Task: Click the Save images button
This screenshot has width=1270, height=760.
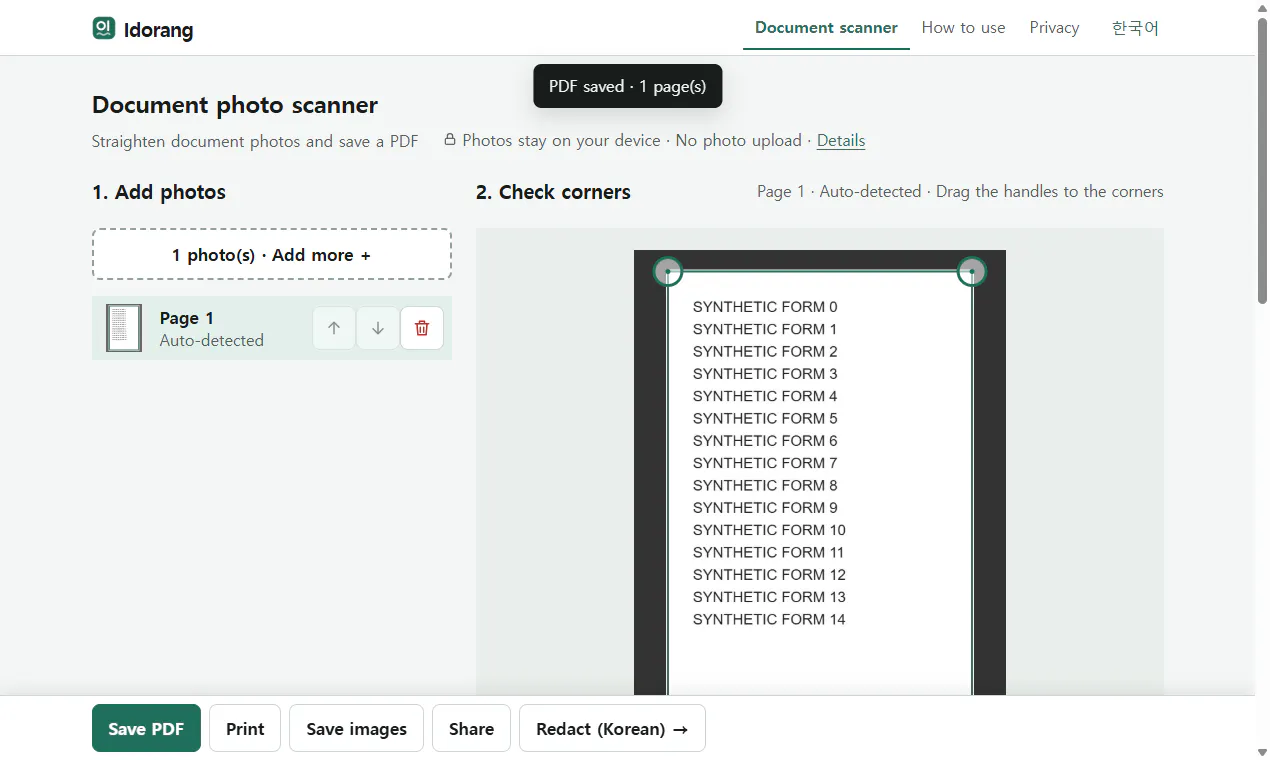Action: click(356, 728)
